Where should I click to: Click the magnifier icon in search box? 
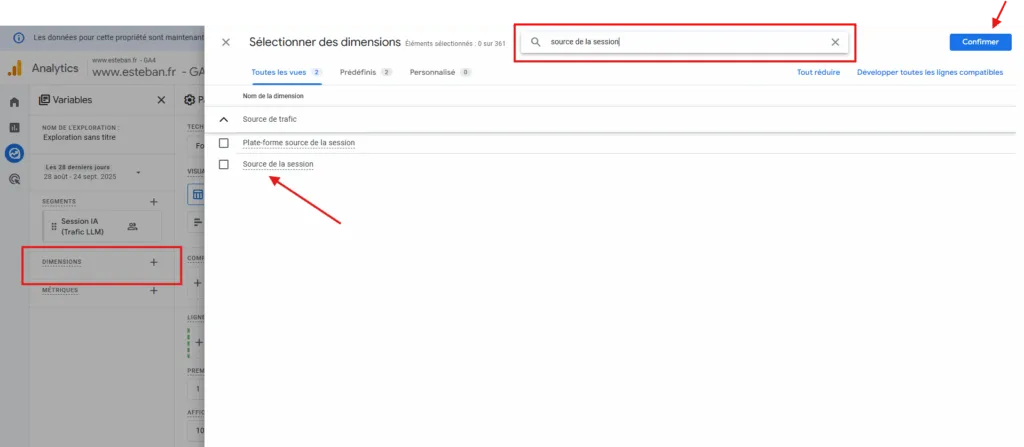click(x=536, y=42)
